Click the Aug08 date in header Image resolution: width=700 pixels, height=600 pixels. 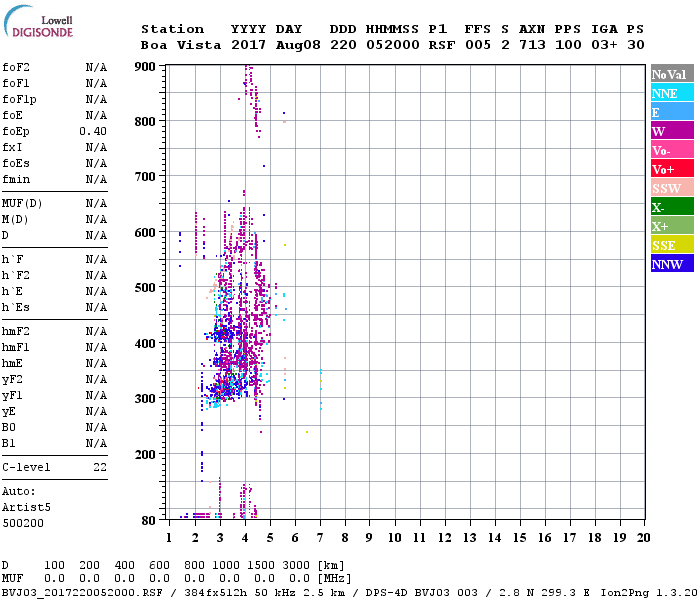coord(298,46)
